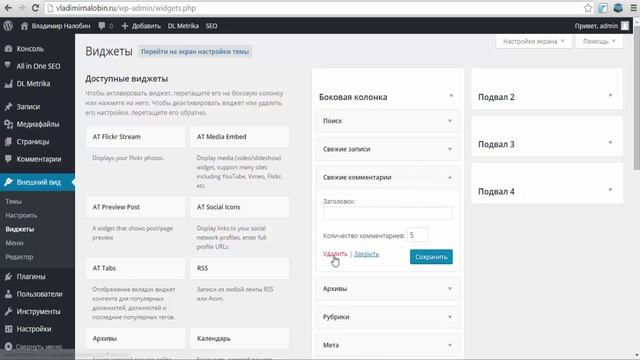This screenshot has width=640, height=360.
Task: Expand the Архивы widget in sidebar column
Action: pos(450,289)
